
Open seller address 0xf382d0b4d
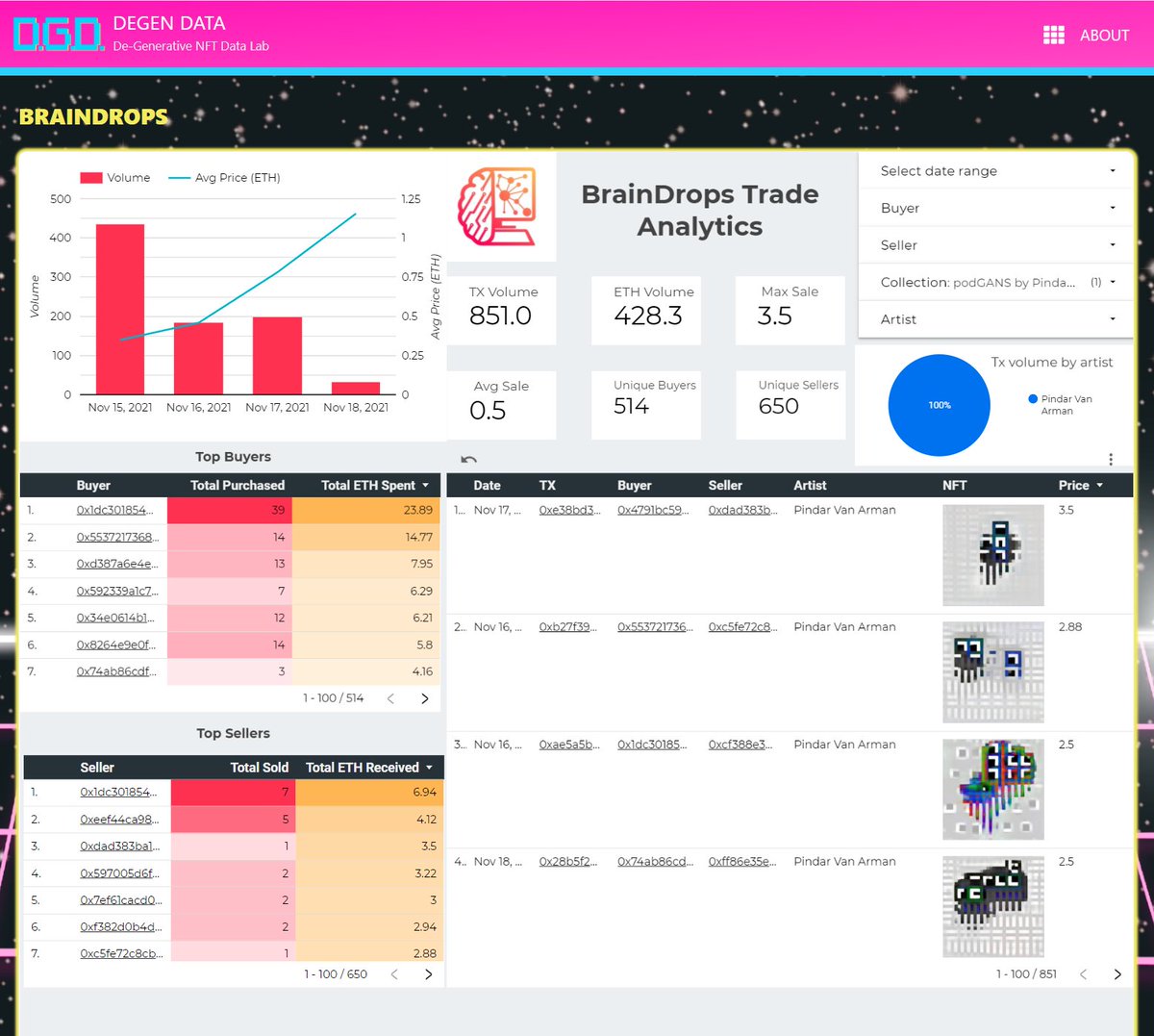[x=120, y=927]
